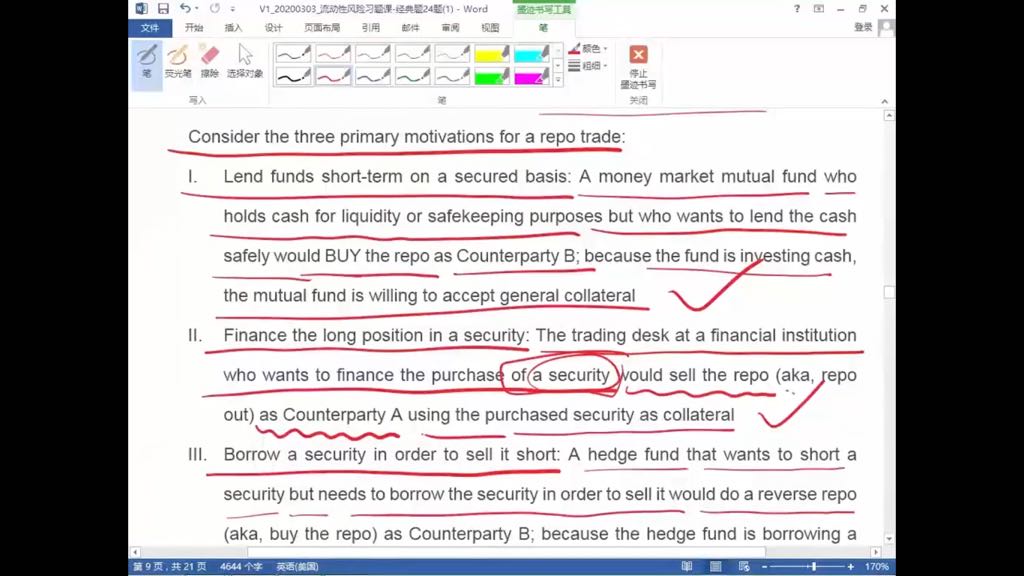Choose the selected red pen in bottom row
The image size is (1024, 576).
333,77
